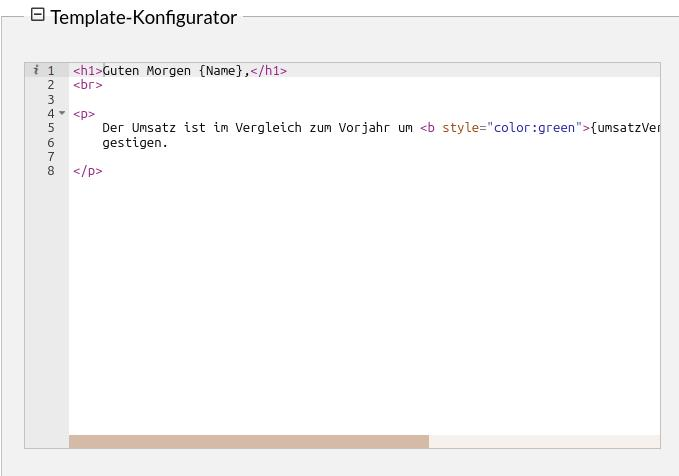Click the opening p tag on line 4
Image resolution: width=679 pixels, height=476 pixels.
(84, 114)
